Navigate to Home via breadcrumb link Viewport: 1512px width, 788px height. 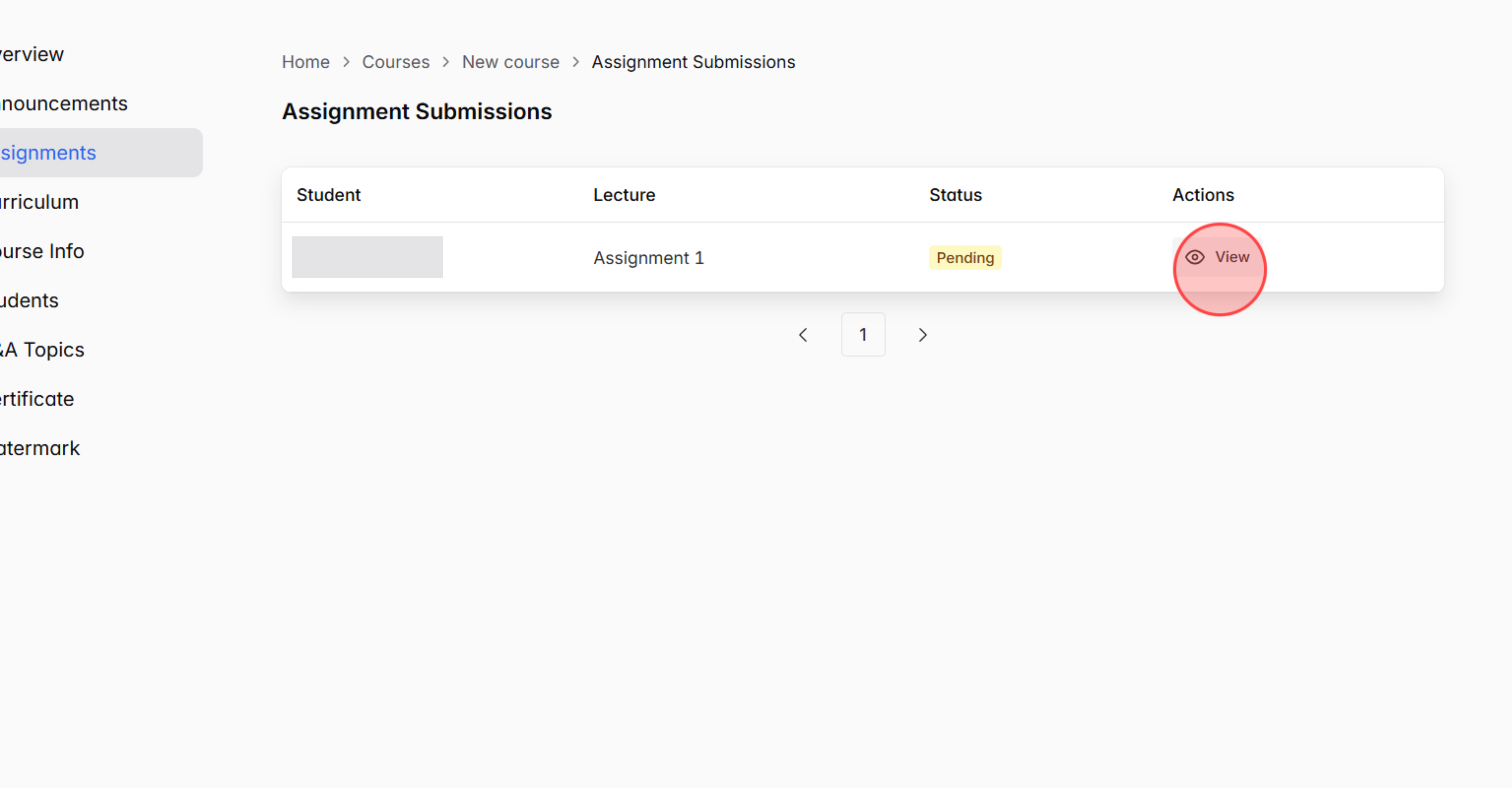pyautogui.click(x=305, y=61)
